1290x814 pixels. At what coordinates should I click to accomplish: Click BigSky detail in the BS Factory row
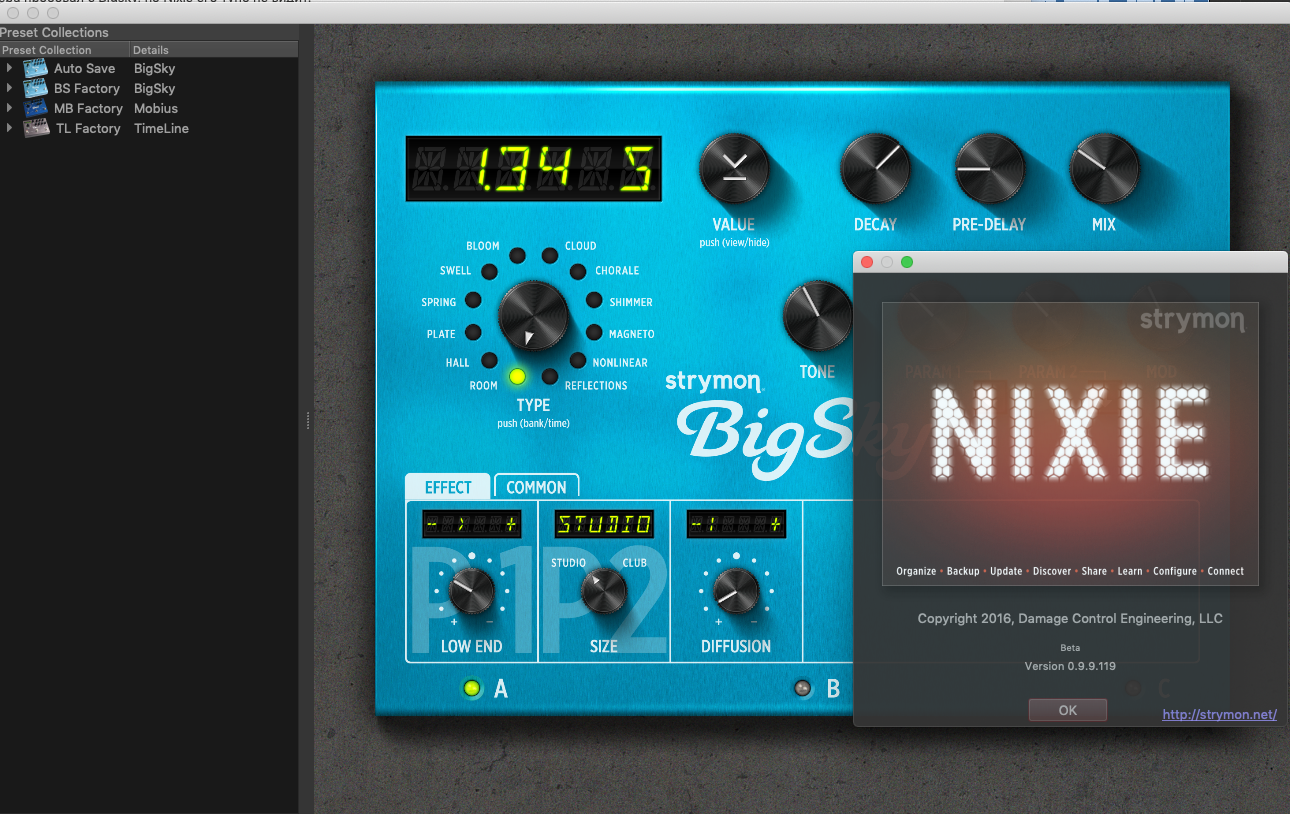click(155, 88)
